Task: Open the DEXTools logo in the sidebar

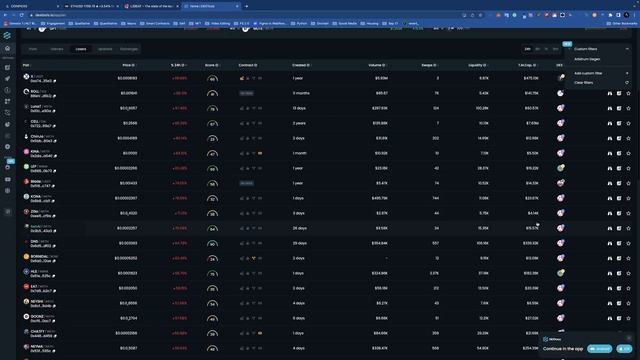Action: [x=7, y=36]
